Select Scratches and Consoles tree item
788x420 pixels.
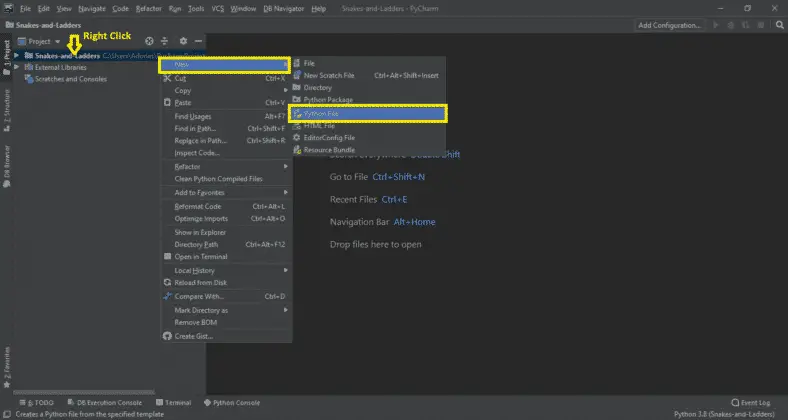point(71,79)
